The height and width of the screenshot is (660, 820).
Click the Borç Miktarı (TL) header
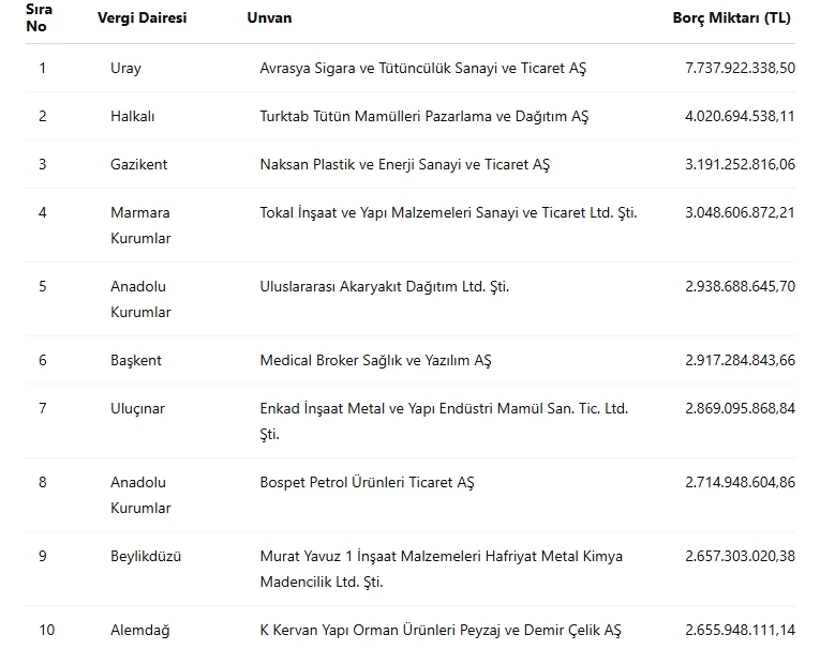732,18
